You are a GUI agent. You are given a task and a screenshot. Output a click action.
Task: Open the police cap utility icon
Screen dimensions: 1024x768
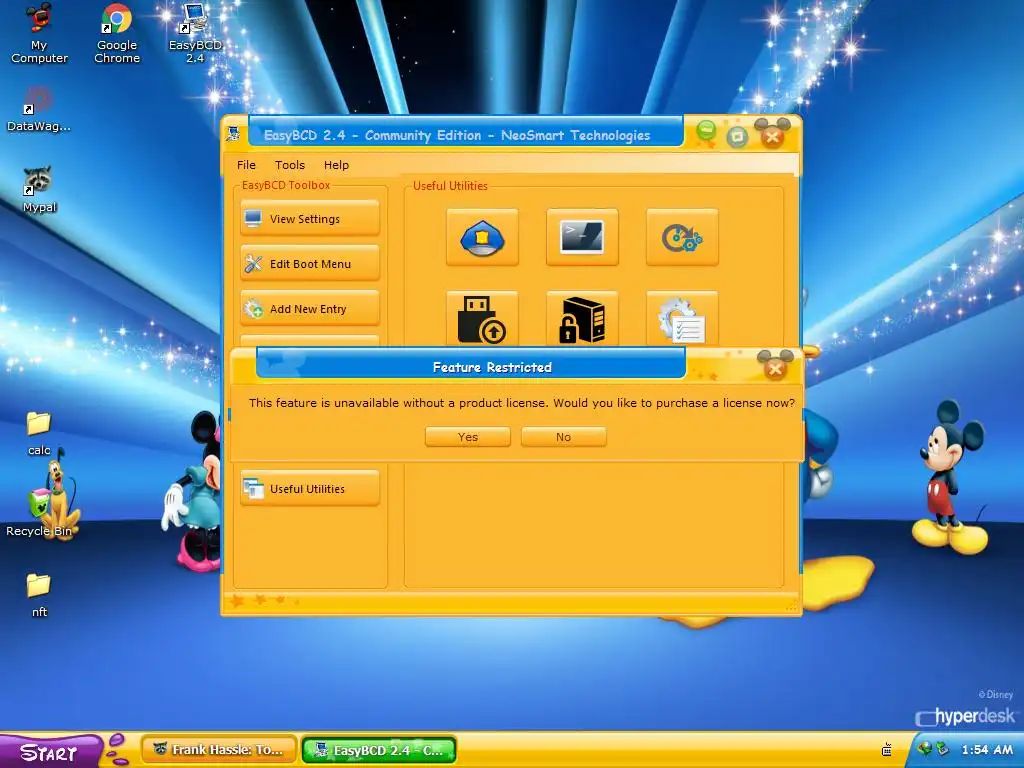(x=482, y=237)
